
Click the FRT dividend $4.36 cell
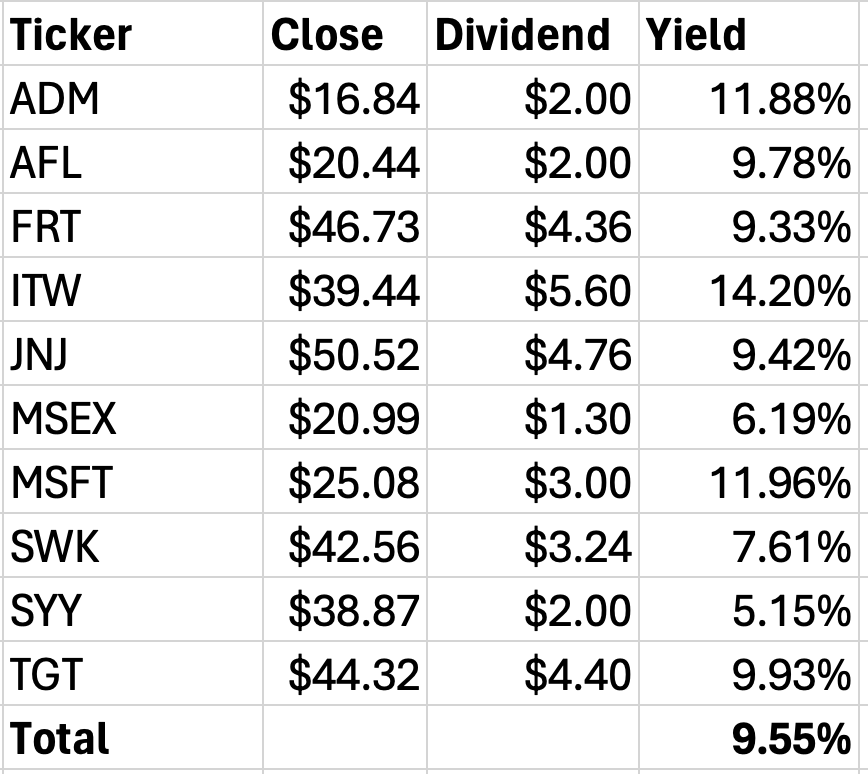(533, 225)
